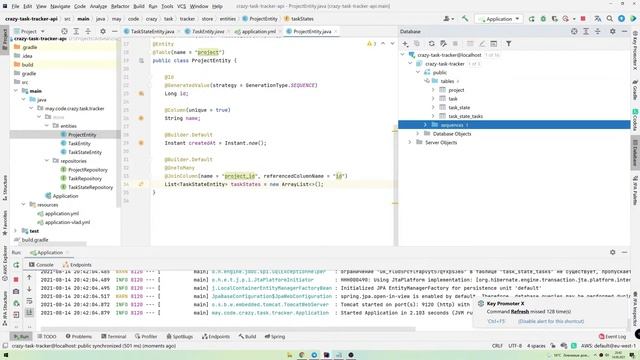Image resolution: width=640 pixels, height=360 pixels.
Task: Open the Endpoints tab in Run panel
Action: [77, 265]
